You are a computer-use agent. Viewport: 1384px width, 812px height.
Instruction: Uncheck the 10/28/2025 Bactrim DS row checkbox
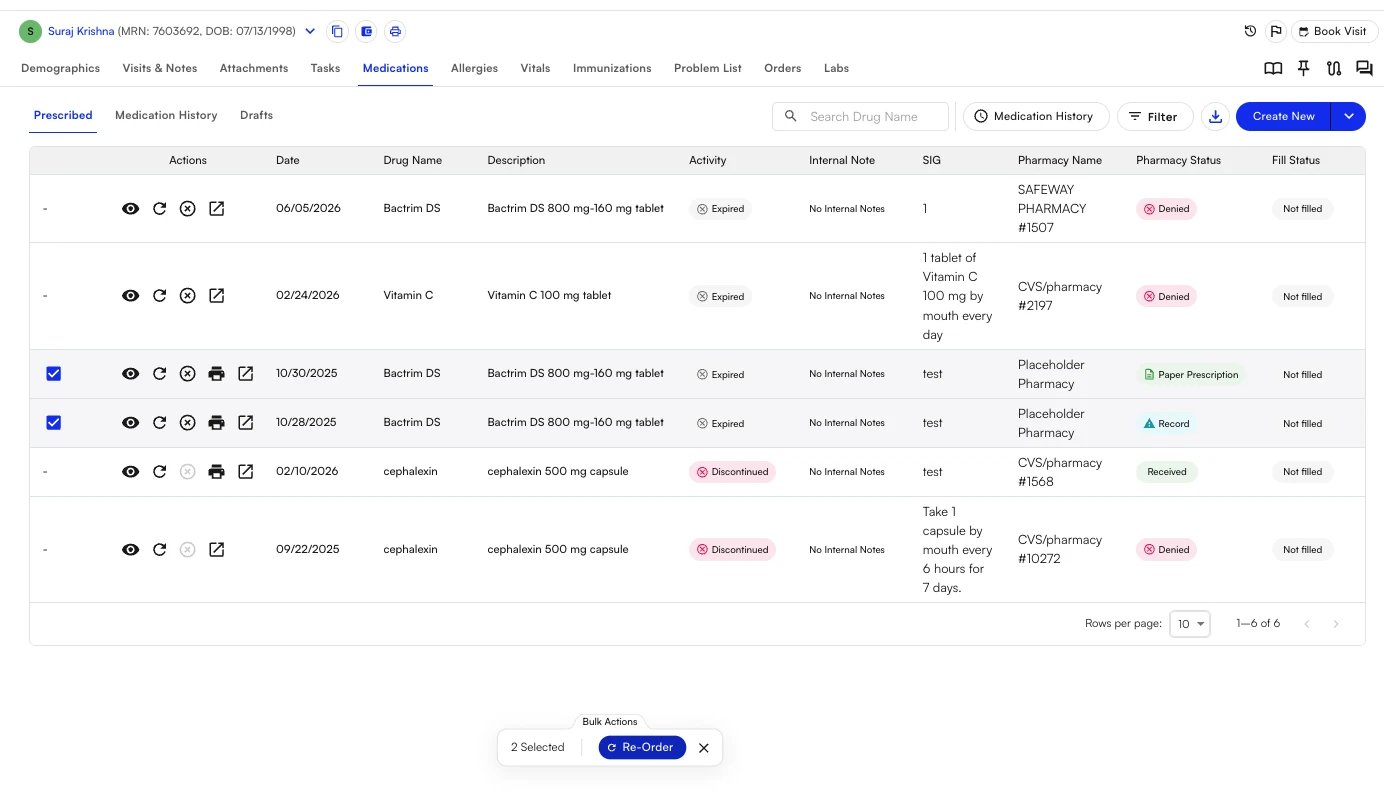tap(54, 423)
